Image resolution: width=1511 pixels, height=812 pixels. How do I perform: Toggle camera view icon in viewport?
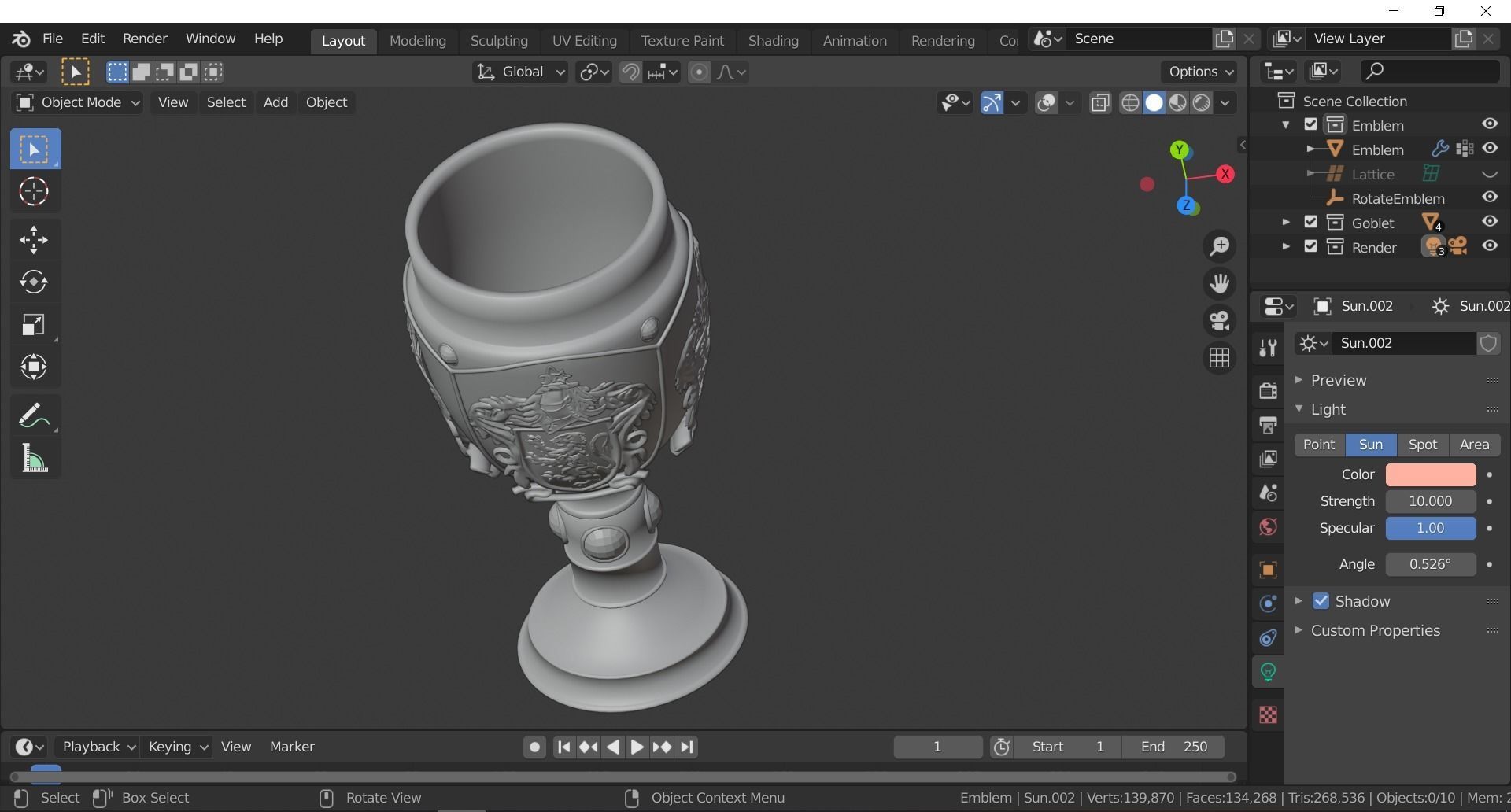[x=1220, y=320]
